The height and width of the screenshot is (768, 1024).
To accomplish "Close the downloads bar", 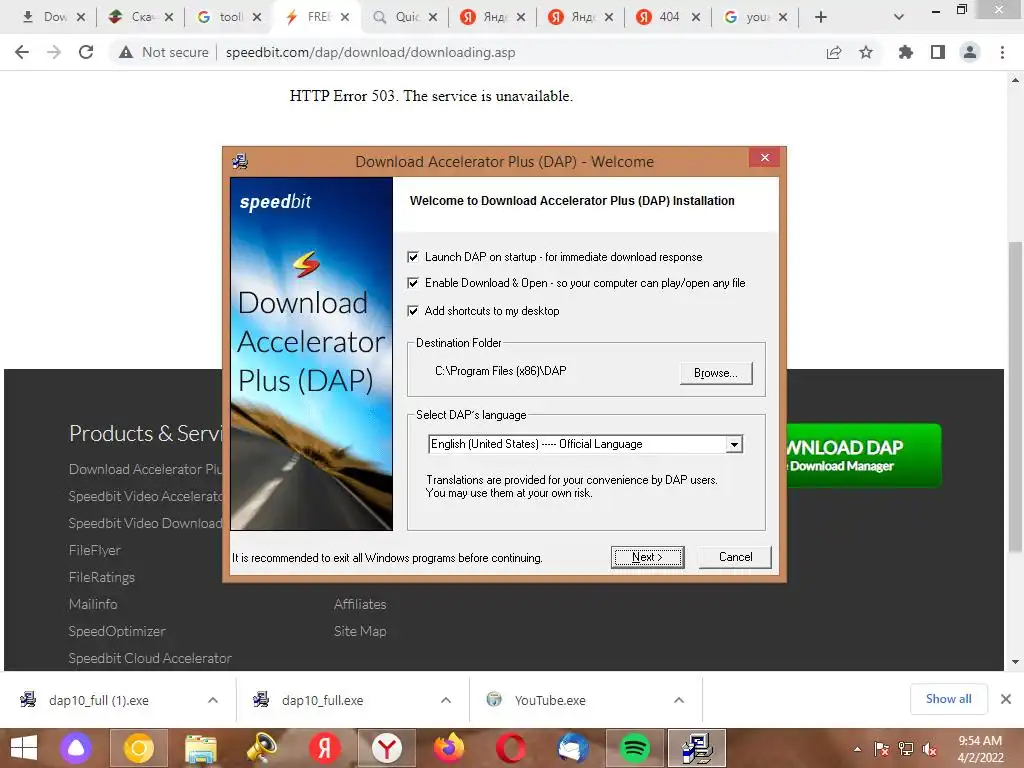I will 1006,699.
